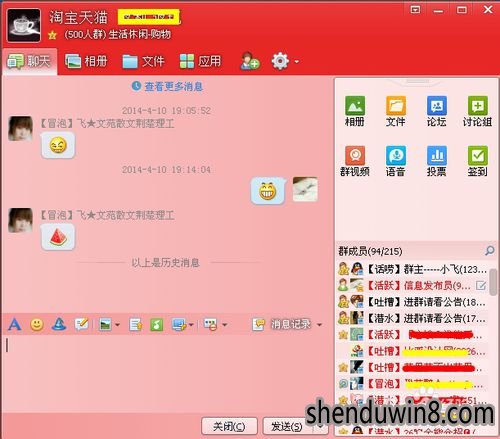Click the message block icon
The height and width of the screenshot is (439, 500).
coord(211,324)
